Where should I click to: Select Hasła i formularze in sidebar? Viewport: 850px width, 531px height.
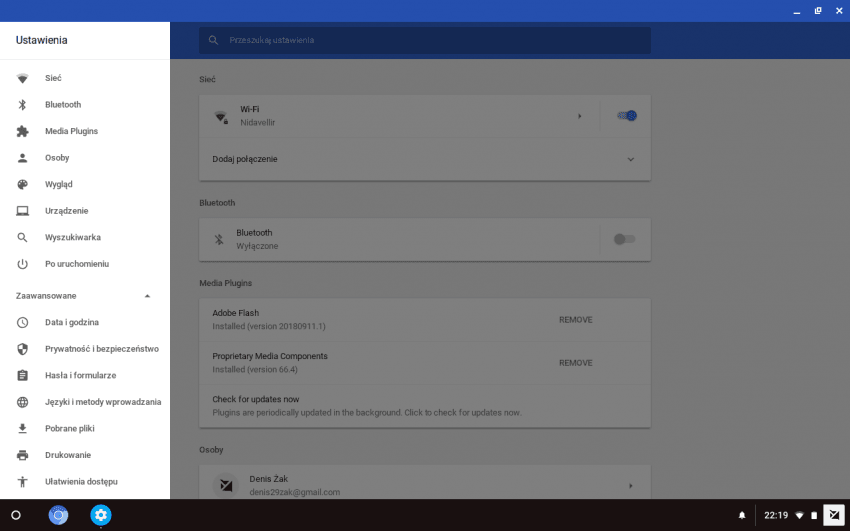click(x=80, y=375)
